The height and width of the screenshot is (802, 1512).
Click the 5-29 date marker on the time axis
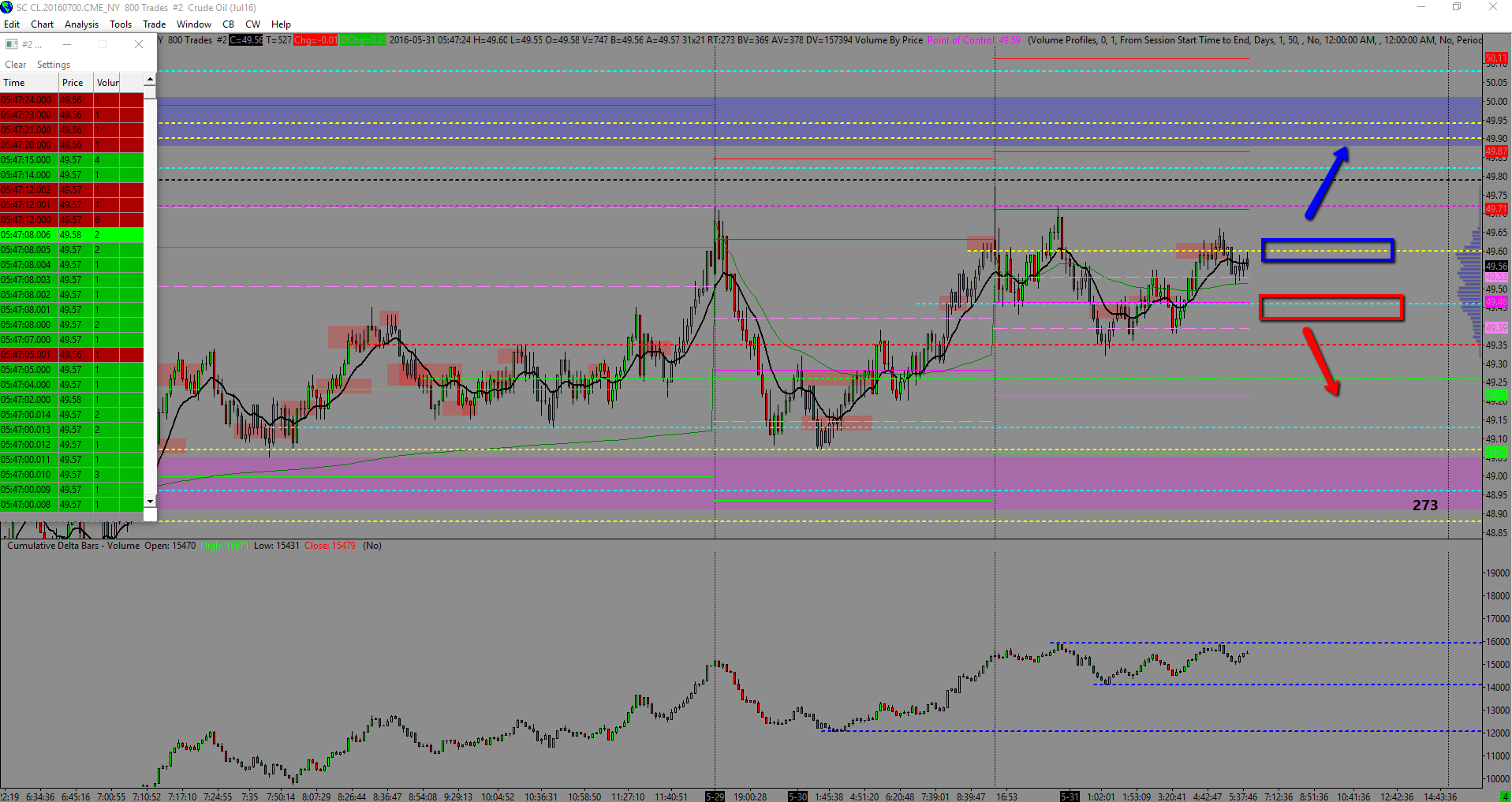pos(715,796)
